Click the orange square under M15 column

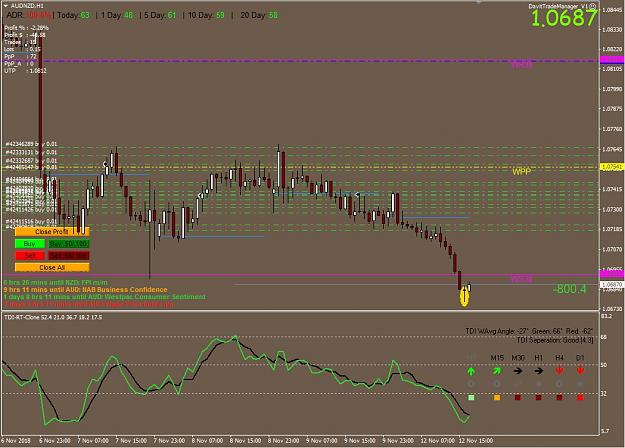click(x=497, y=397)
